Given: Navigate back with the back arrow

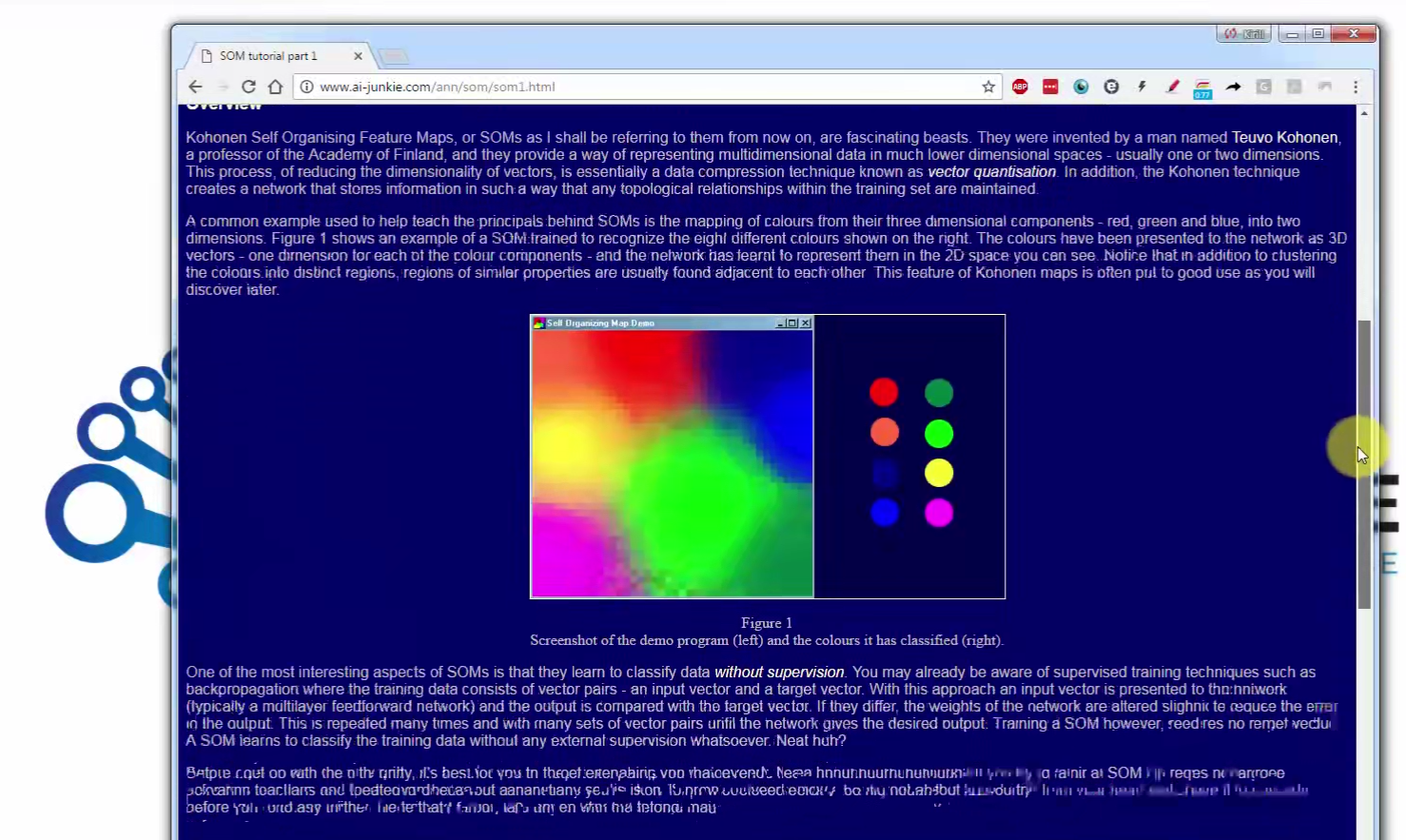Looking at the screenshot, I should click(196, 87).
